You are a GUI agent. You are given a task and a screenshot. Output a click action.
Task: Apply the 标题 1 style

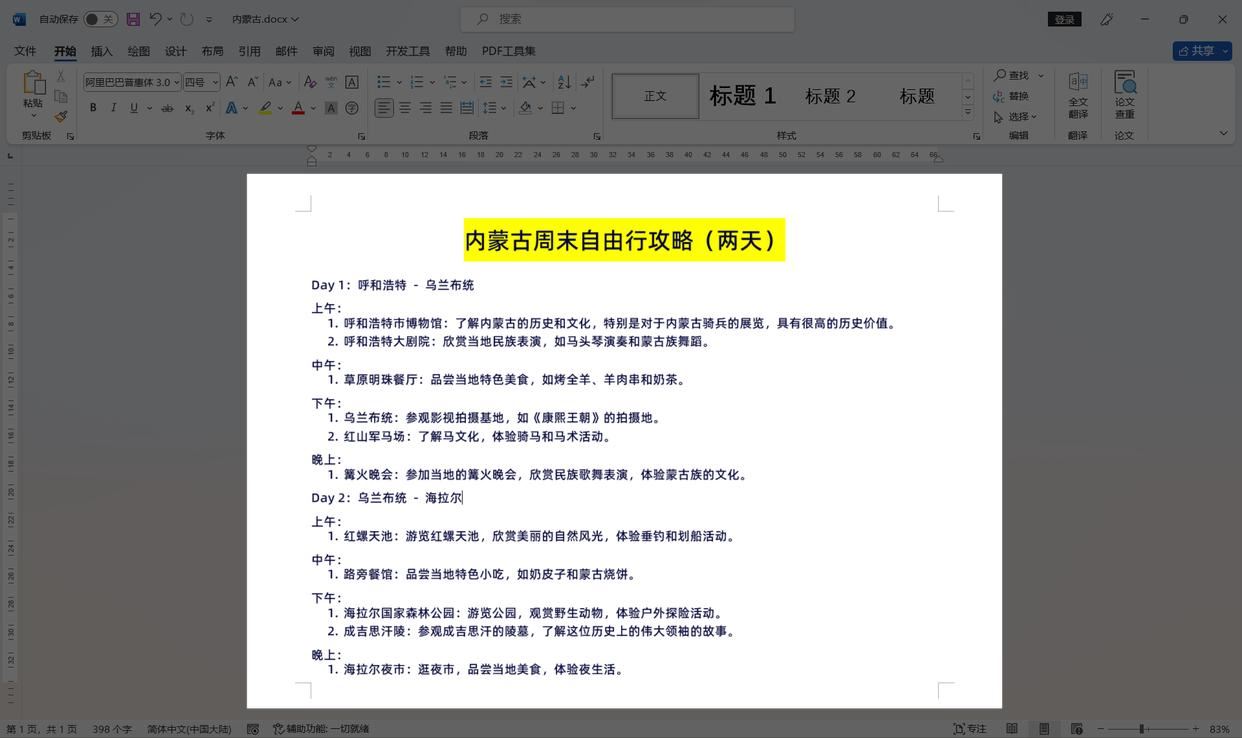pyautogui.click(x=742, y=96)
